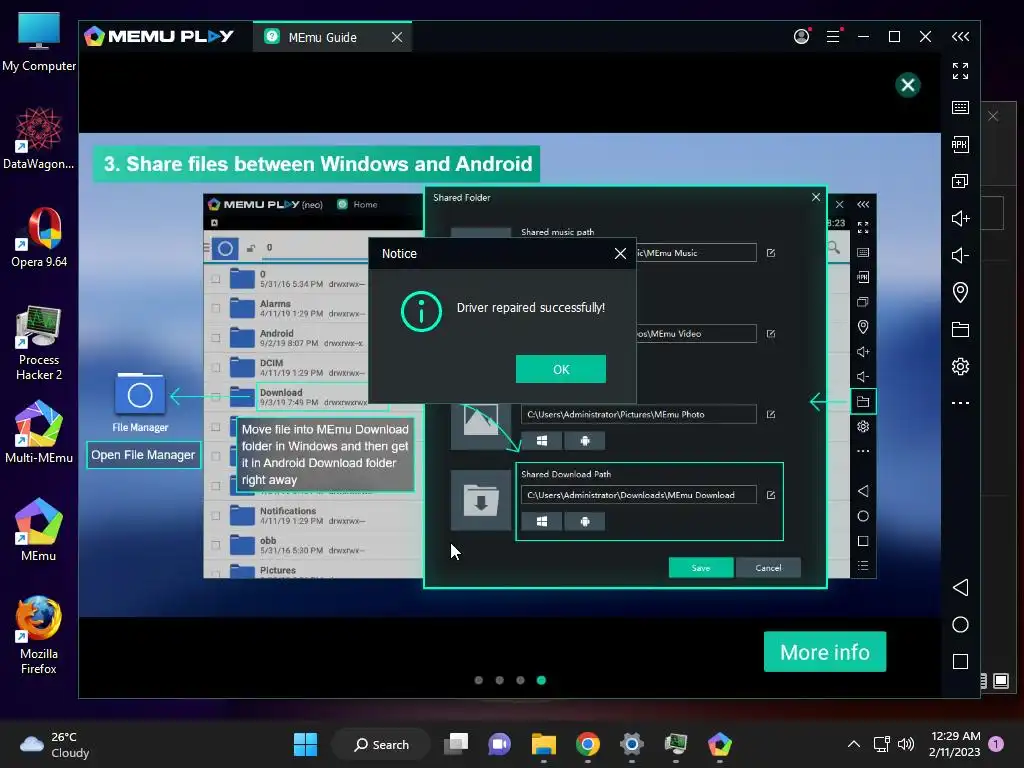Go to the first guide page dot

click(x=479, y=680)
